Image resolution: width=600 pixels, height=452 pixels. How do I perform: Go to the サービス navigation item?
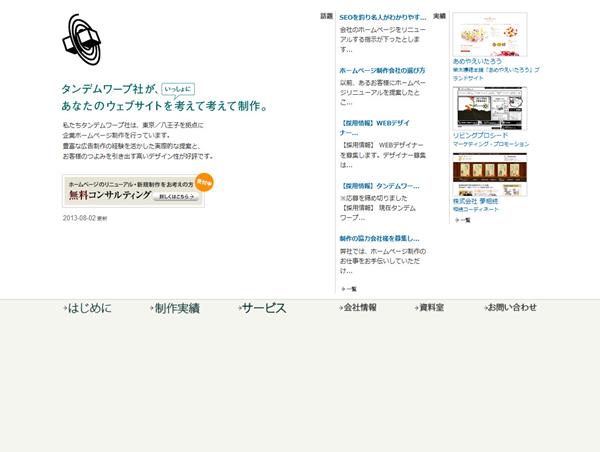[262, 308]
